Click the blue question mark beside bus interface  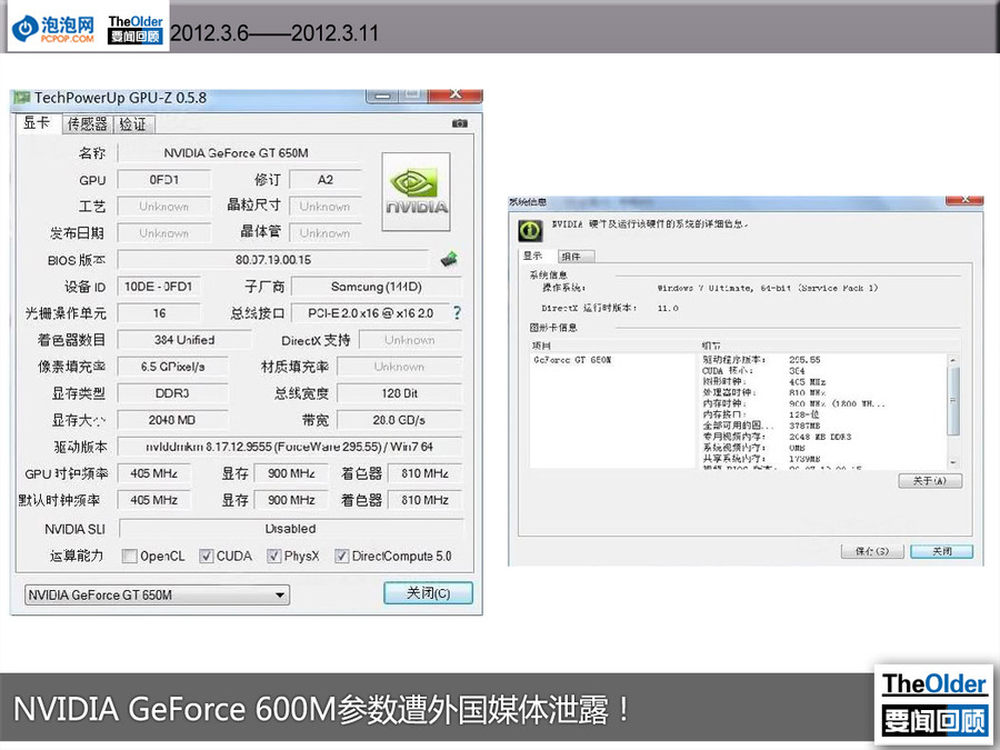click(457, 312)
